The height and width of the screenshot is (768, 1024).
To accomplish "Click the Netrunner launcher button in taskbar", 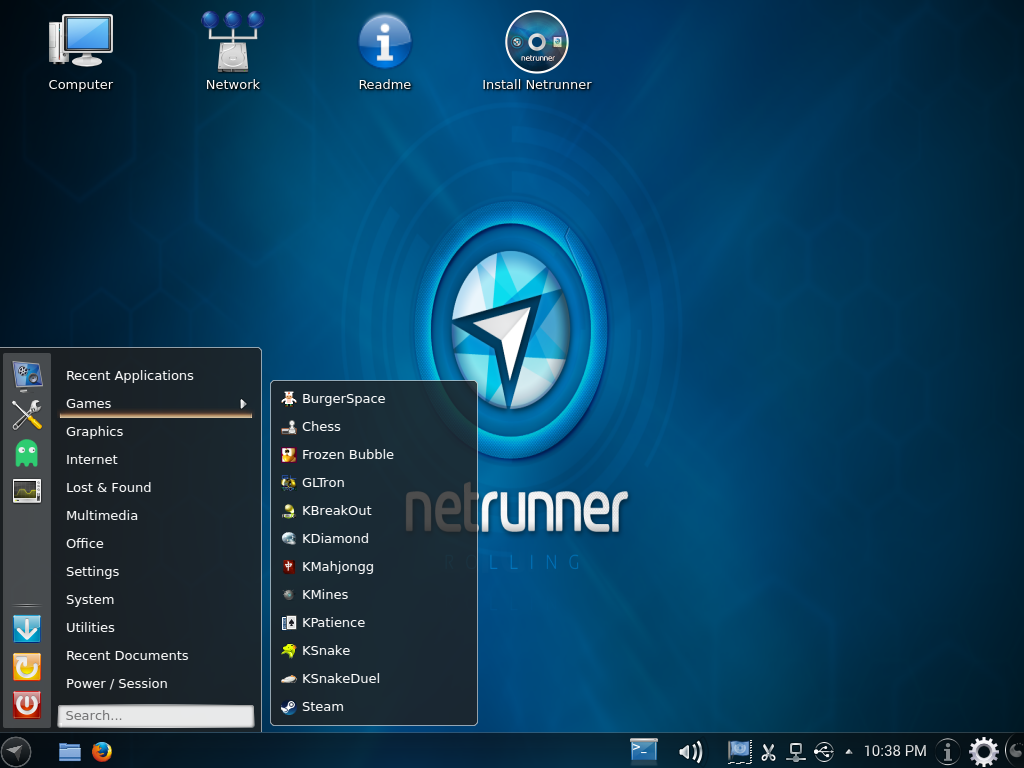I will click(16, 751).
